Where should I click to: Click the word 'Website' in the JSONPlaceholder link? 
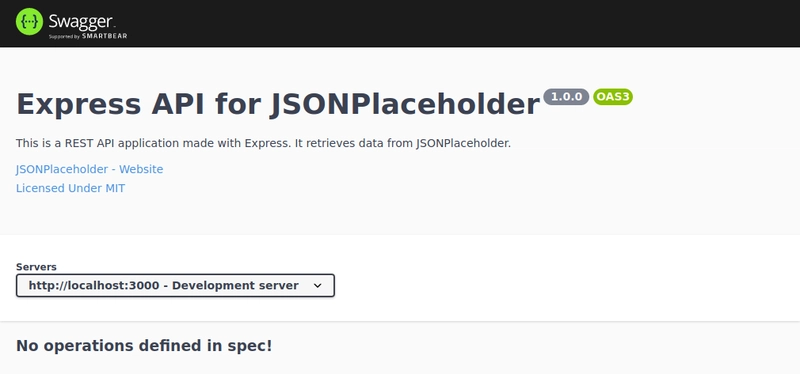coord(141,169)
